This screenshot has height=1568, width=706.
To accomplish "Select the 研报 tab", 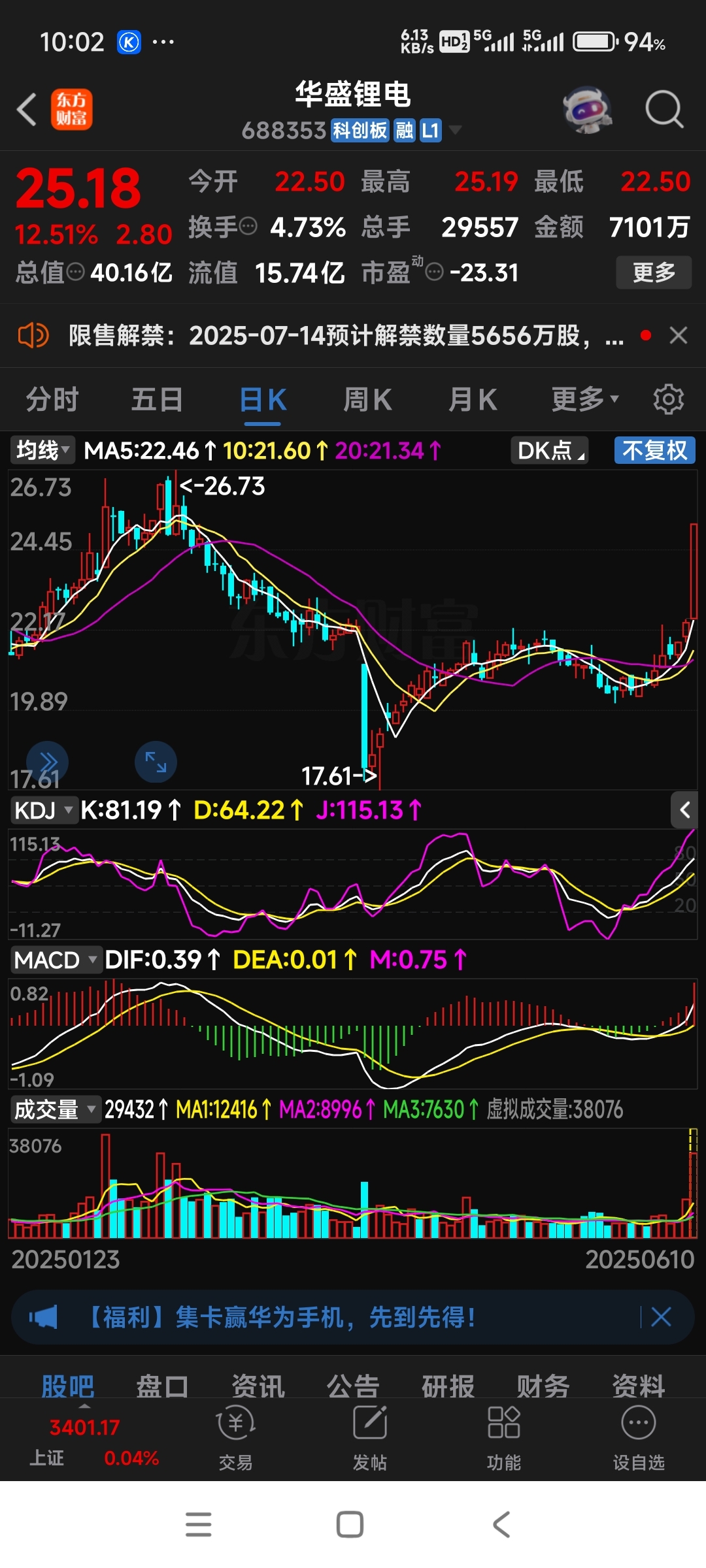I will [448, 1386].
